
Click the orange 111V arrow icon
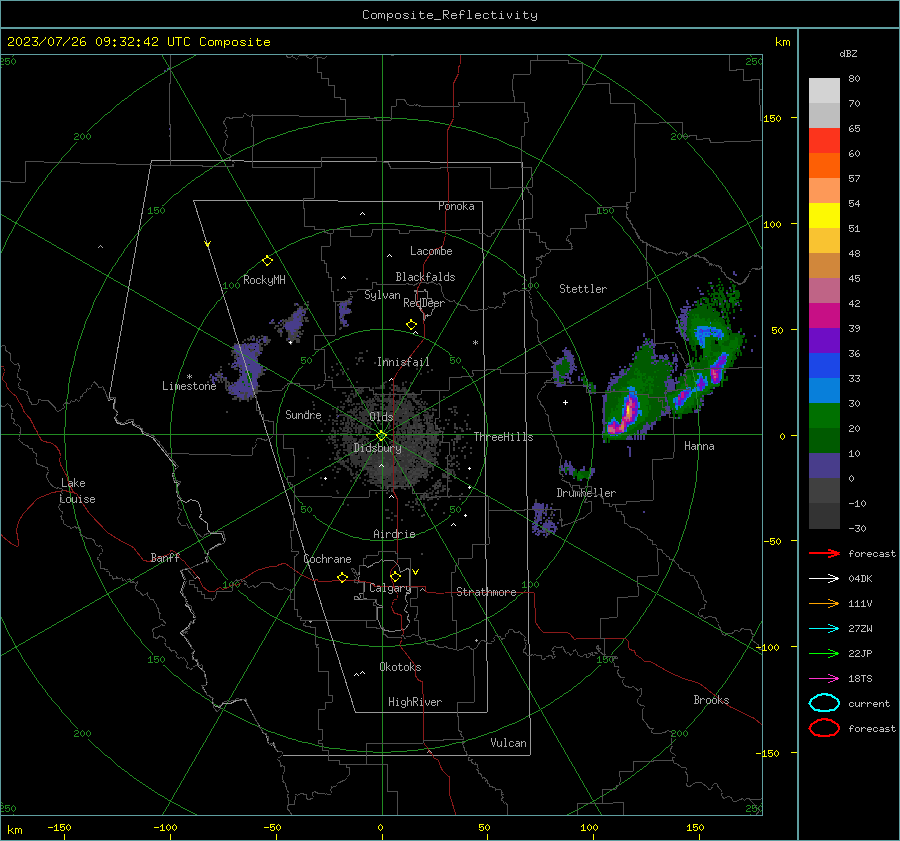tap(824, 603)
